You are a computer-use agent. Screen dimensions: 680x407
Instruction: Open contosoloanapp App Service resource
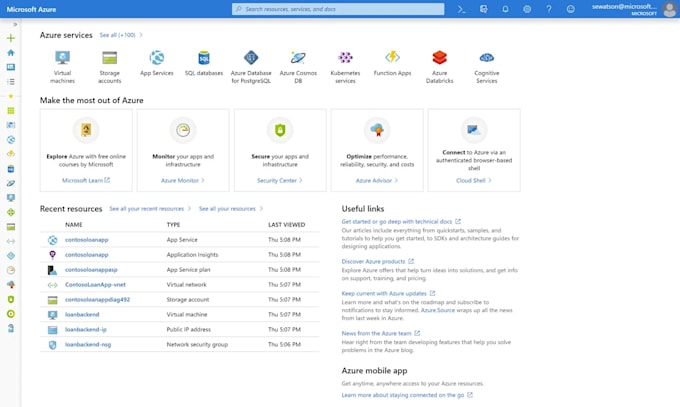pos(87,240)
